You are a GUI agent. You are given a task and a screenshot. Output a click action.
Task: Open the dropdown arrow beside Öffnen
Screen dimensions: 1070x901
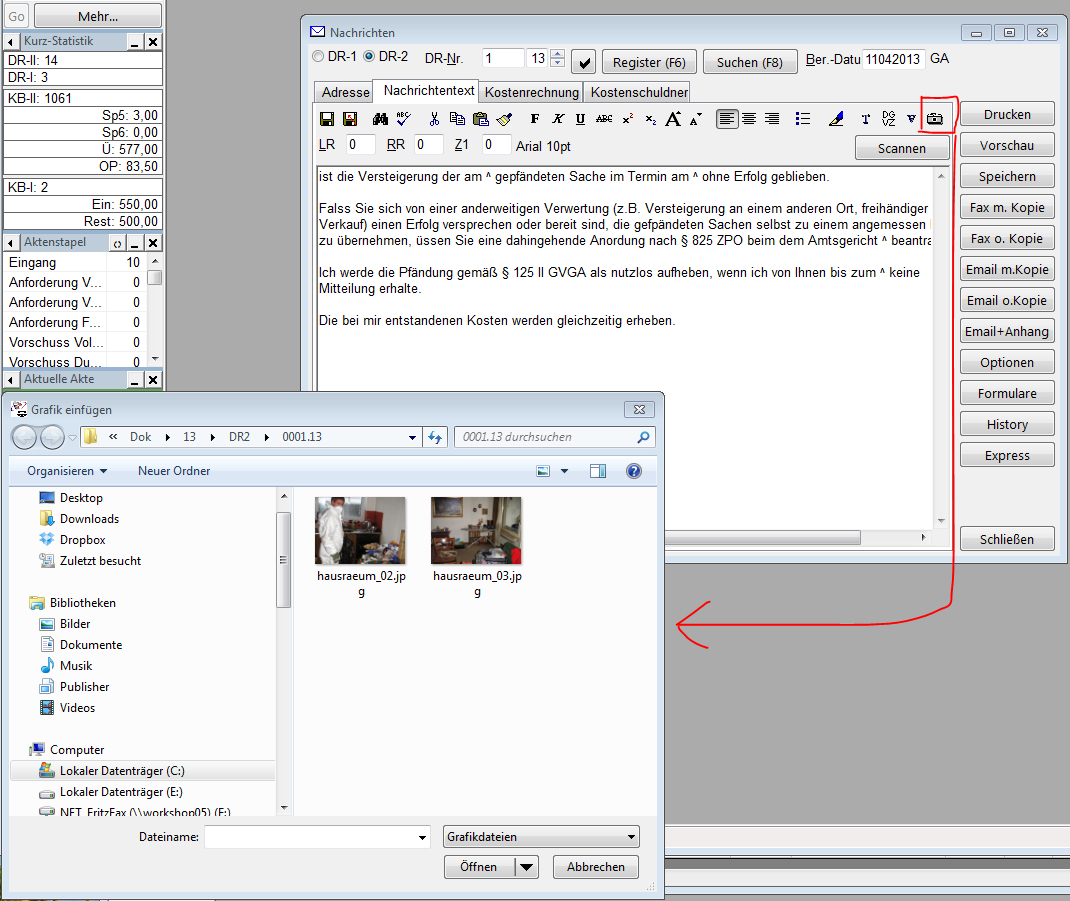[527, 867]
